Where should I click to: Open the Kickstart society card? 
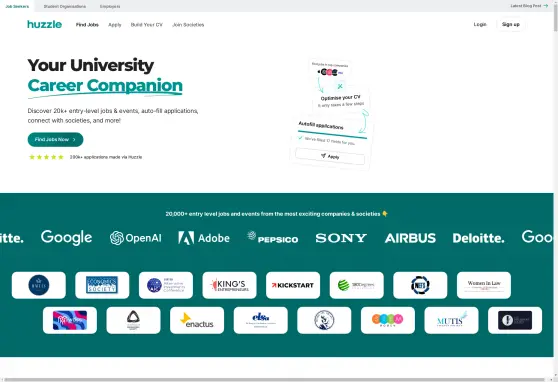point(293,285)
